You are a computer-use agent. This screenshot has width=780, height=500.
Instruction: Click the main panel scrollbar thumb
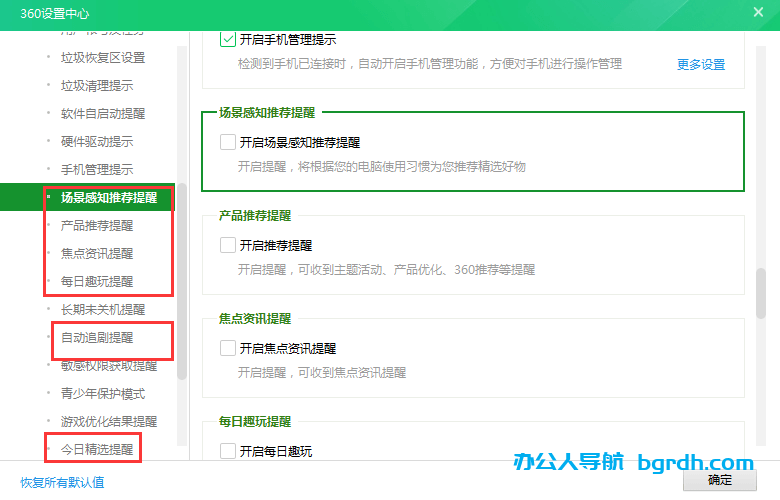tap(761, 294)
